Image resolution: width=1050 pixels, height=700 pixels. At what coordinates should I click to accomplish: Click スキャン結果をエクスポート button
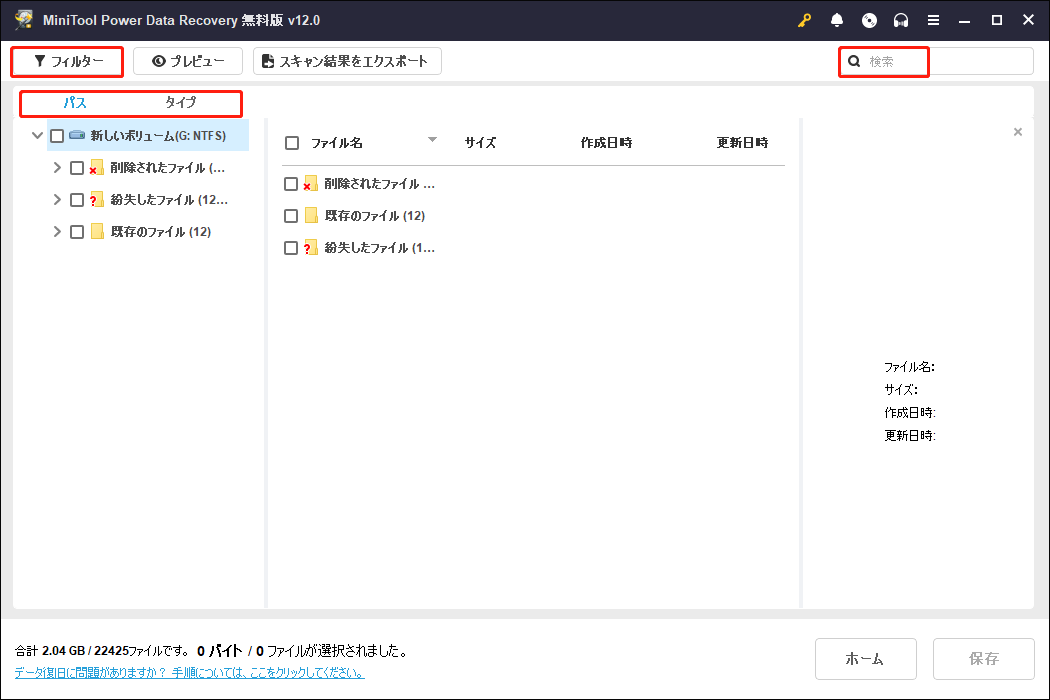347,62
